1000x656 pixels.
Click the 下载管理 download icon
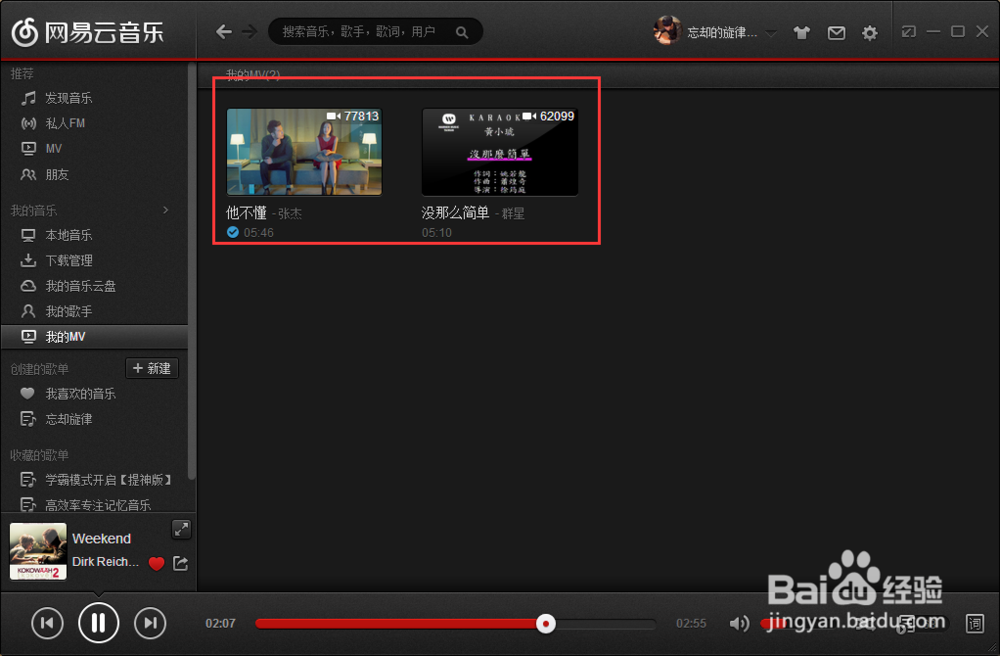tap(28, 261)
